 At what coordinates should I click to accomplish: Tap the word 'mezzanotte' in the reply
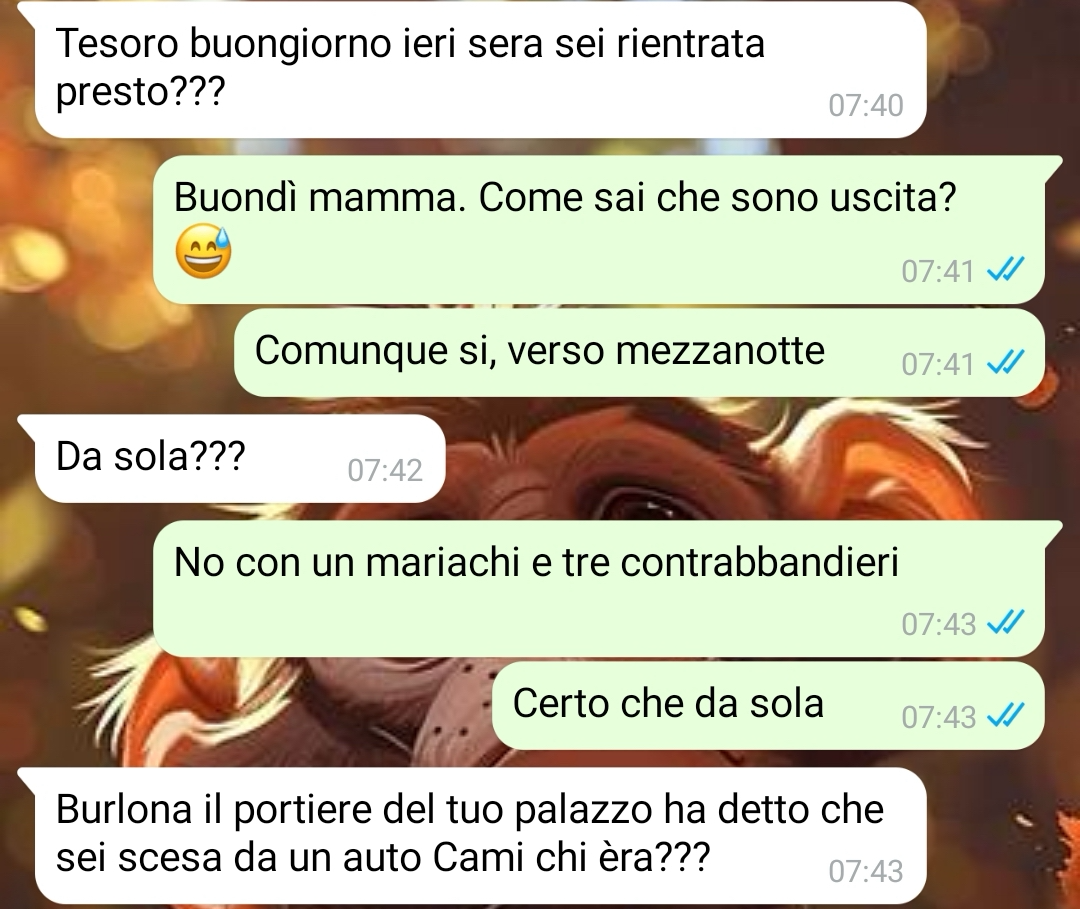tap(720, 351)
